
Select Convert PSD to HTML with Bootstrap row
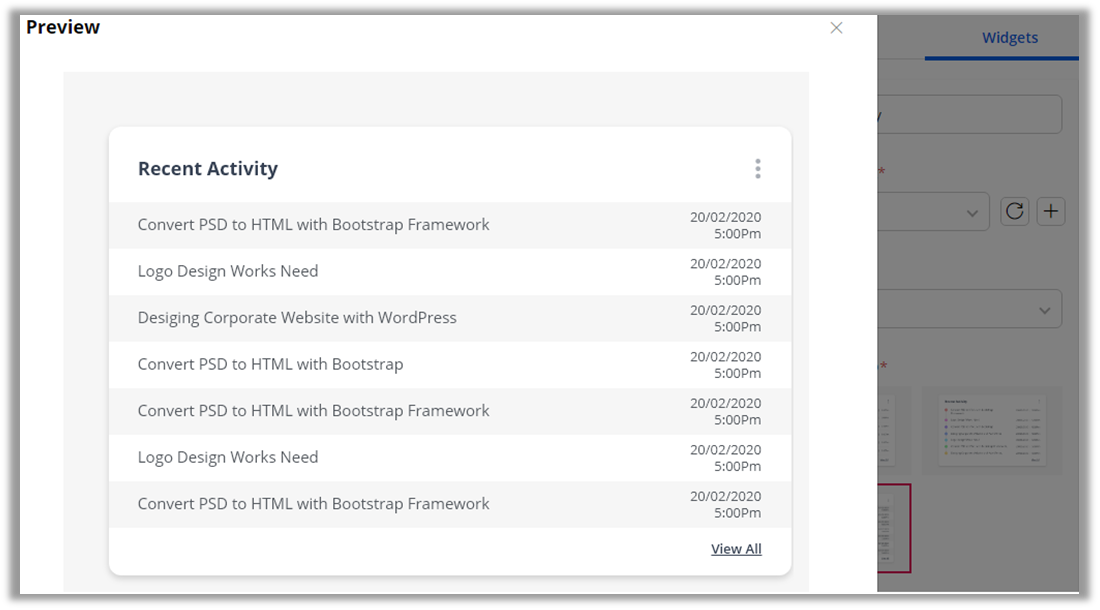click(x=270, y=364)
